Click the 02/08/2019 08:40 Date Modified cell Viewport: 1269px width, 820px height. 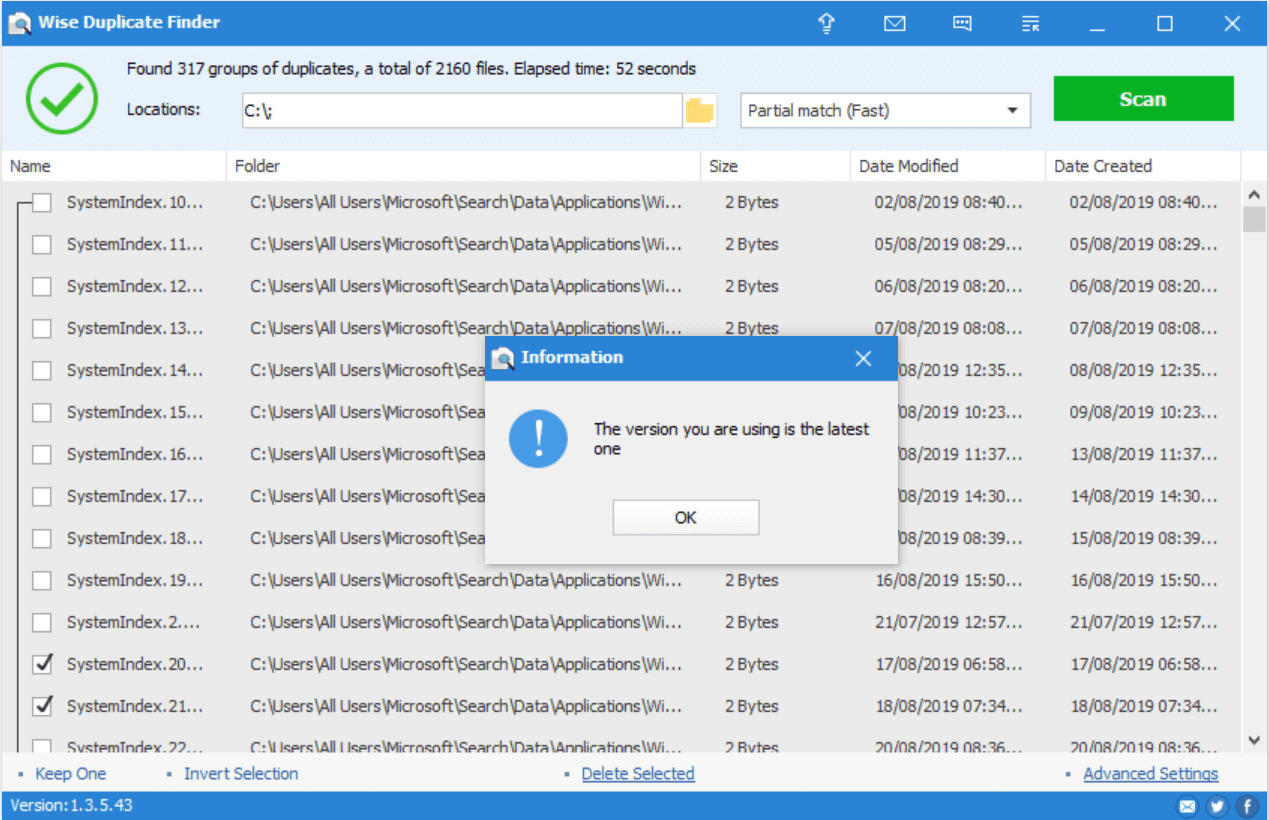tap(949, 203)
